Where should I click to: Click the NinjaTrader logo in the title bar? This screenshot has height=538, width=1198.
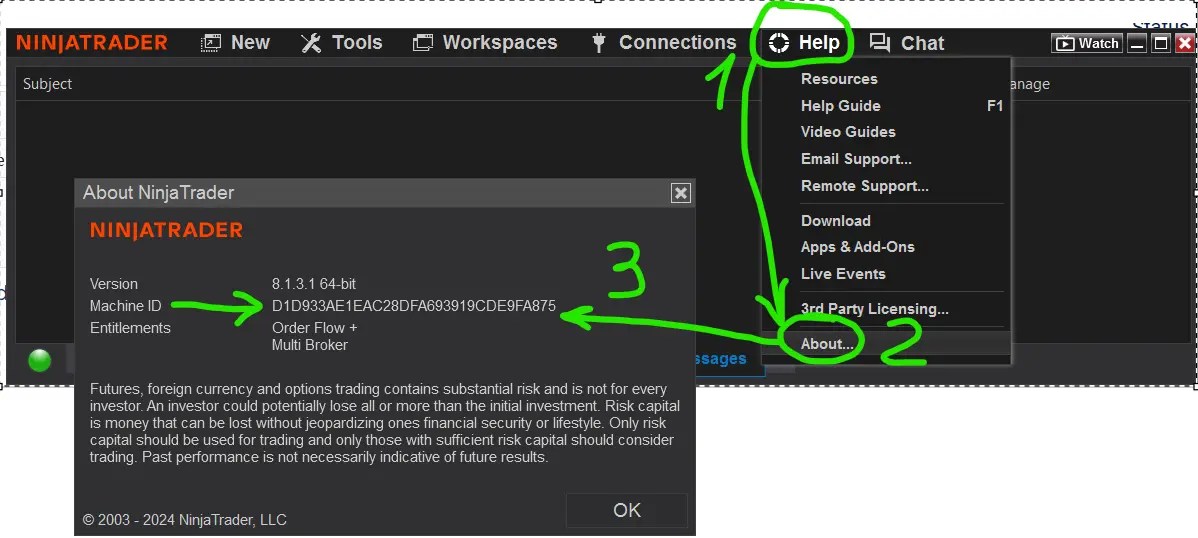click(x=92, y=43)
